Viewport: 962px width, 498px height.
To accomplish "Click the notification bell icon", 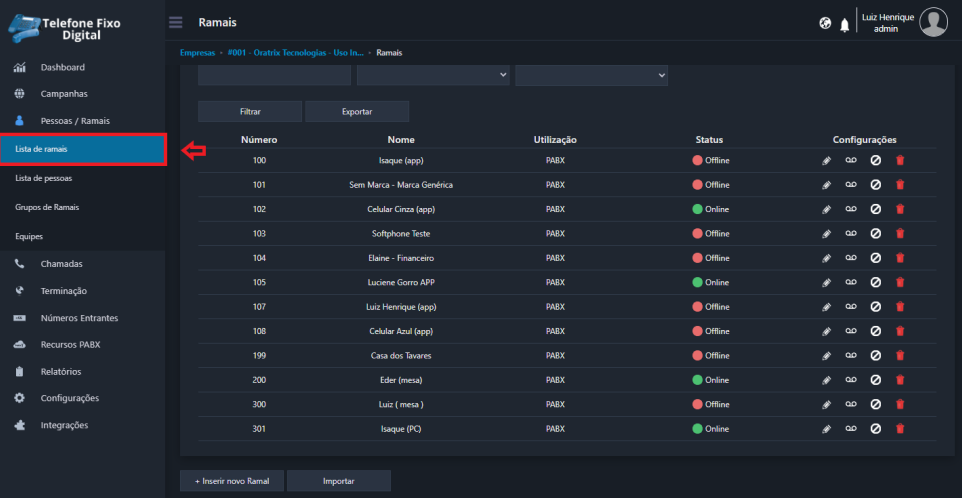I will tap(844, 23).
